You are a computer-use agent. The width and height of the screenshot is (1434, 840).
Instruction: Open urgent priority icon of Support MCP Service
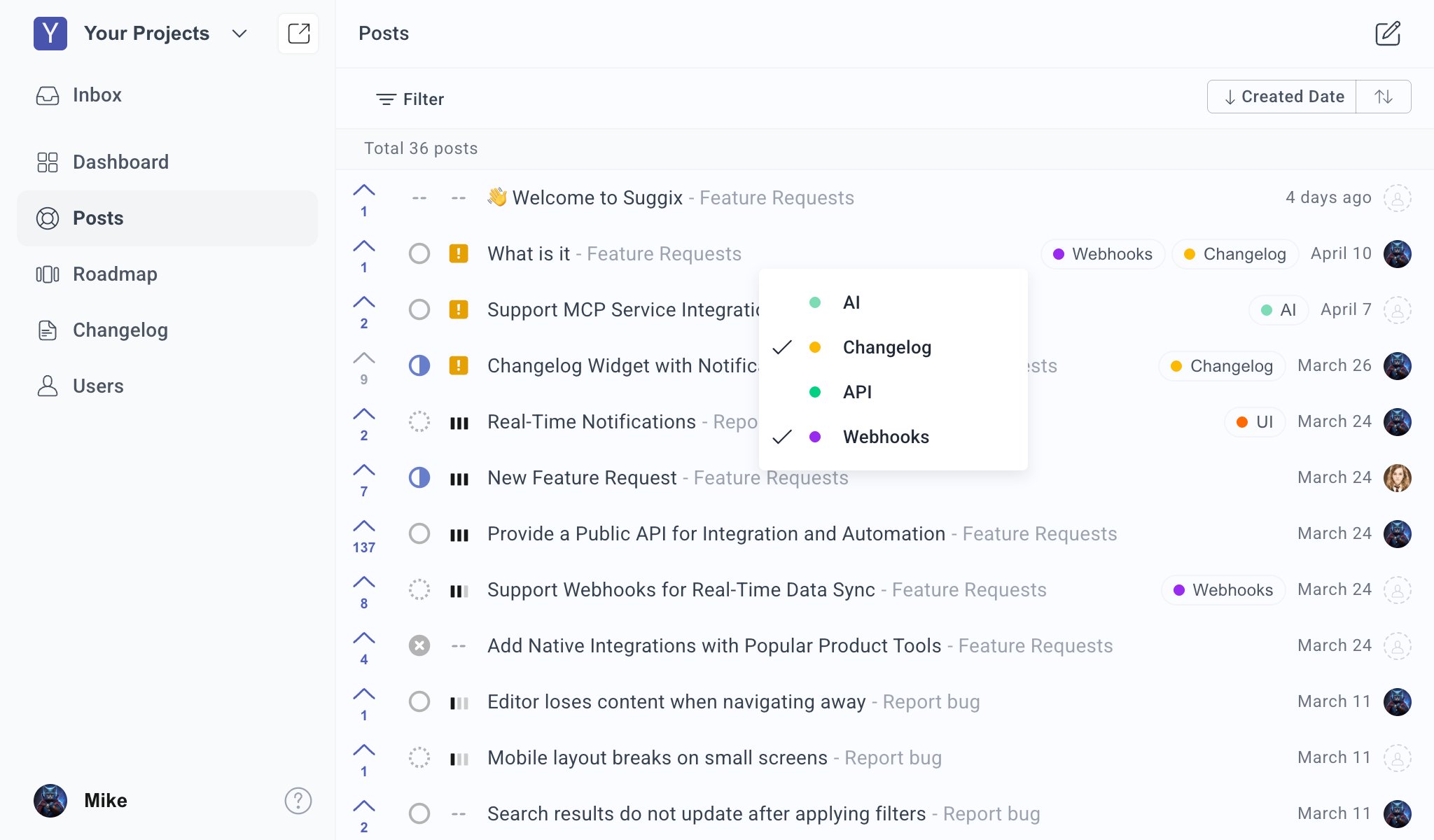click(459, 309)
